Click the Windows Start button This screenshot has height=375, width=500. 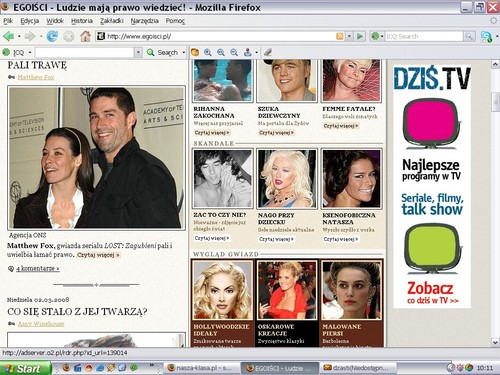pyautogui.click(x=25, y=368)
